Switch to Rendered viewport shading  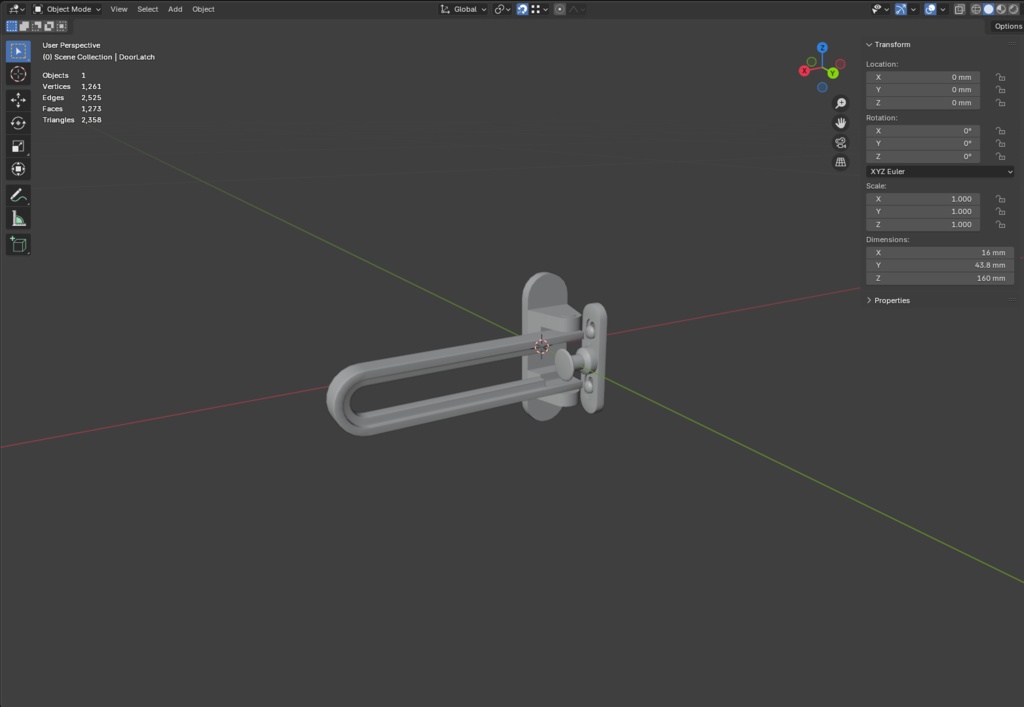[x=1013, y=9]
